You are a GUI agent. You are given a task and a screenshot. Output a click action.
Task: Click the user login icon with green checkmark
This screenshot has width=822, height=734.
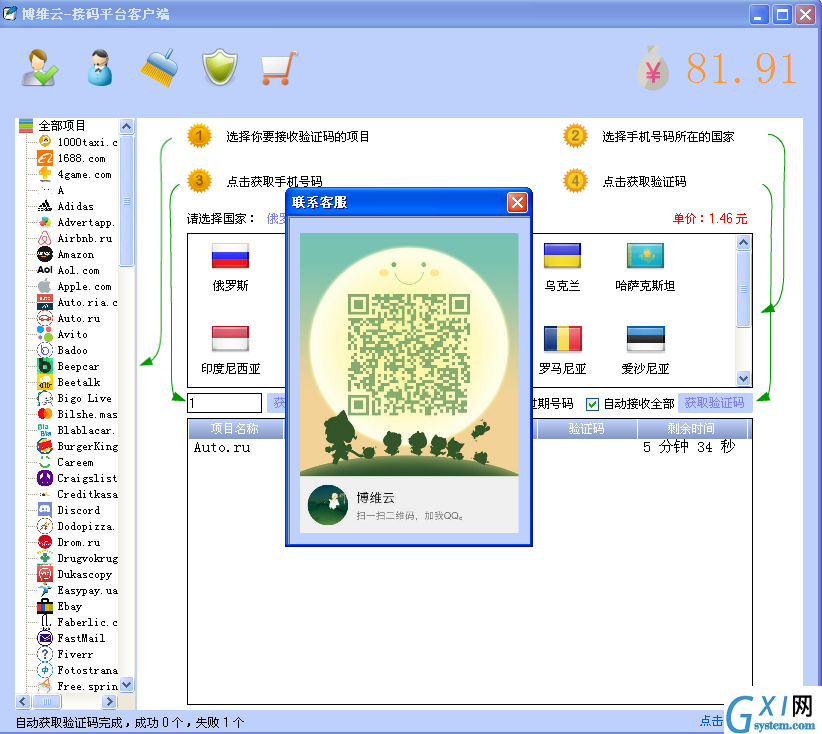pos(39,67)
